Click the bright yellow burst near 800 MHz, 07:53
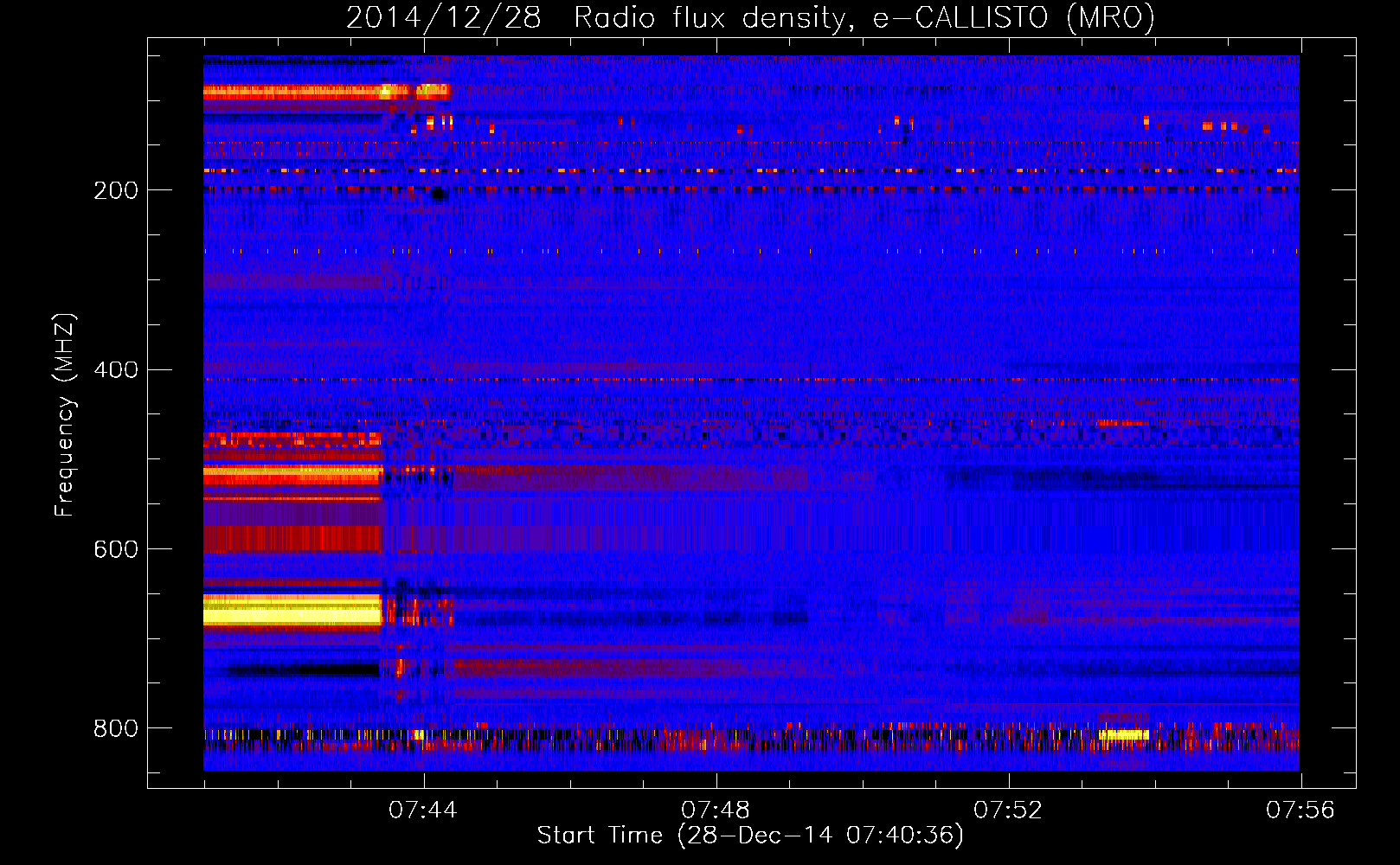 1124,735
